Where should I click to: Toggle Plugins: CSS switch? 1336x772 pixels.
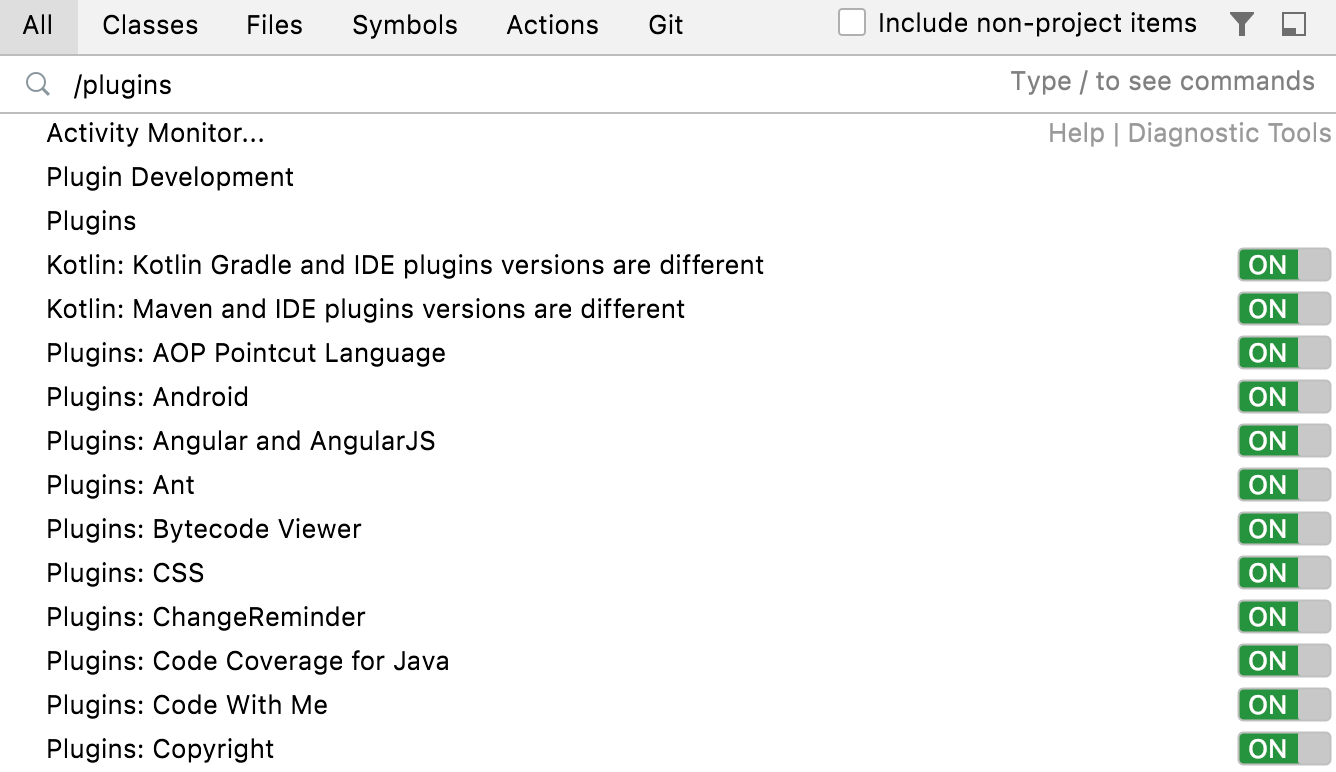[x=1284, y=573]
